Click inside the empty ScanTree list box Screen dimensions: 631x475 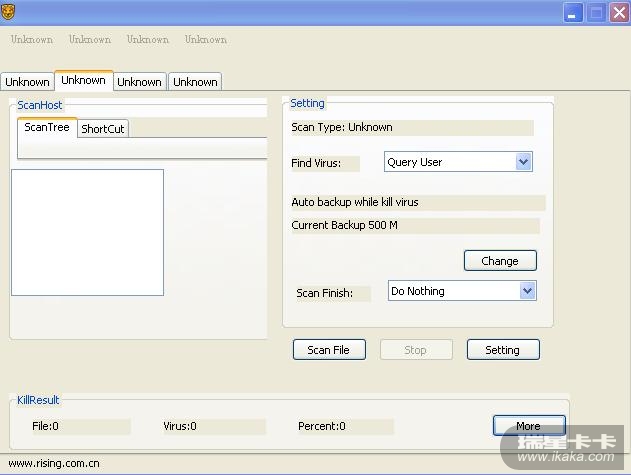(x=87, y=232)
